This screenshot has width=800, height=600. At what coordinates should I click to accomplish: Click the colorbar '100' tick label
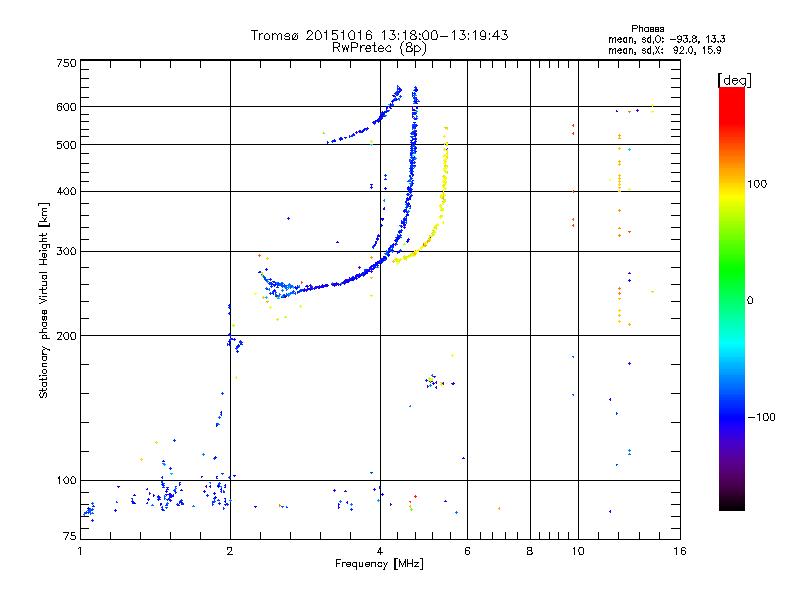click(x=757, y=184)
